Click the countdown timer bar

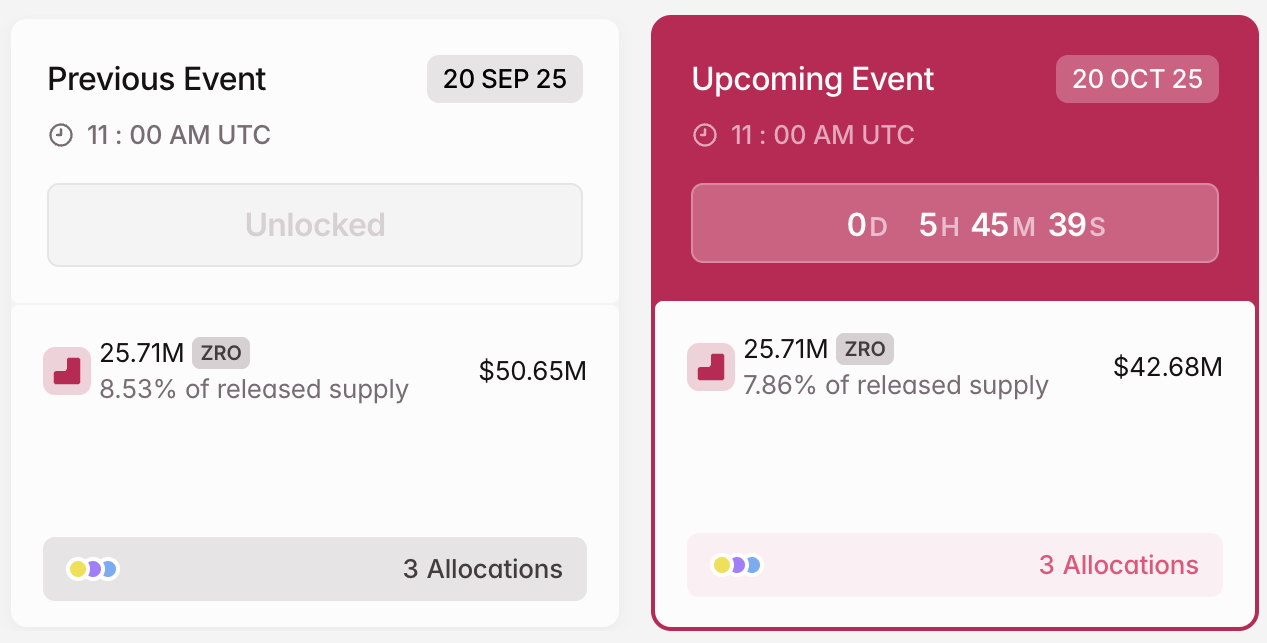pyautogui.click(x=954, y=223)
